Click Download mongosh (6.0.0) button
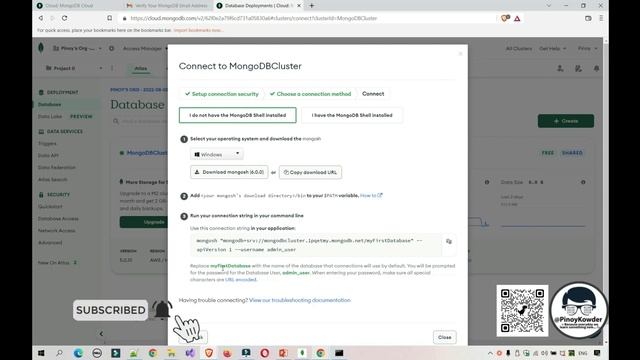640x360 pixels. 229,172
